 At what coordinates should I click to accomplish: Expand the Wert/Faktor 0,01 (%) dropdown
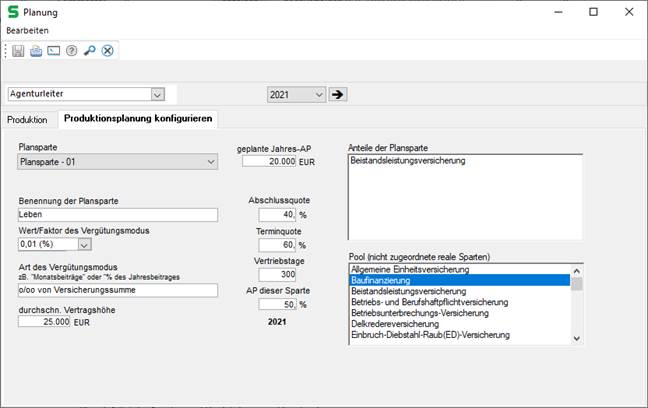tap(84, 243)
